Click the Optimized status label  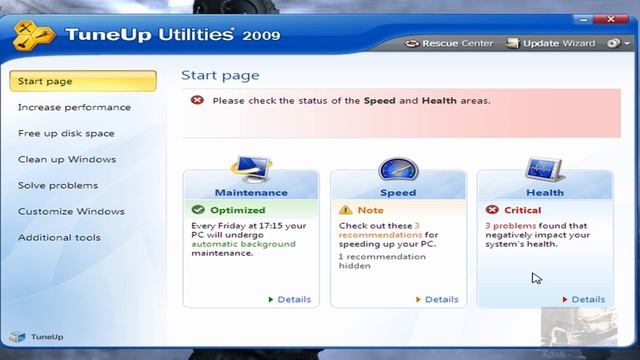(x=238, y=210)
